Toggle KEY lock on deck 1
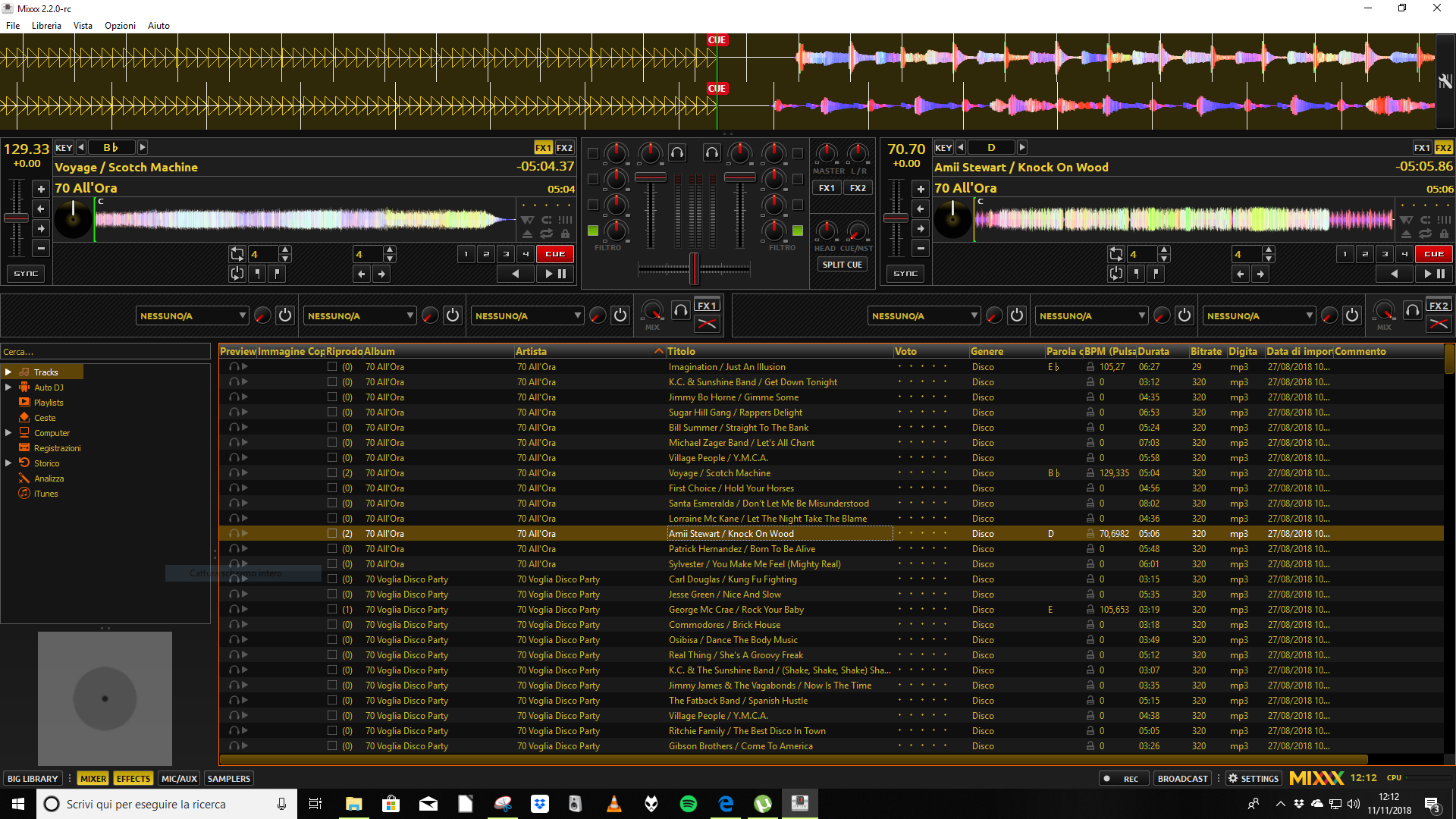This screenshot has width=1456, height=819. [64, 148]
